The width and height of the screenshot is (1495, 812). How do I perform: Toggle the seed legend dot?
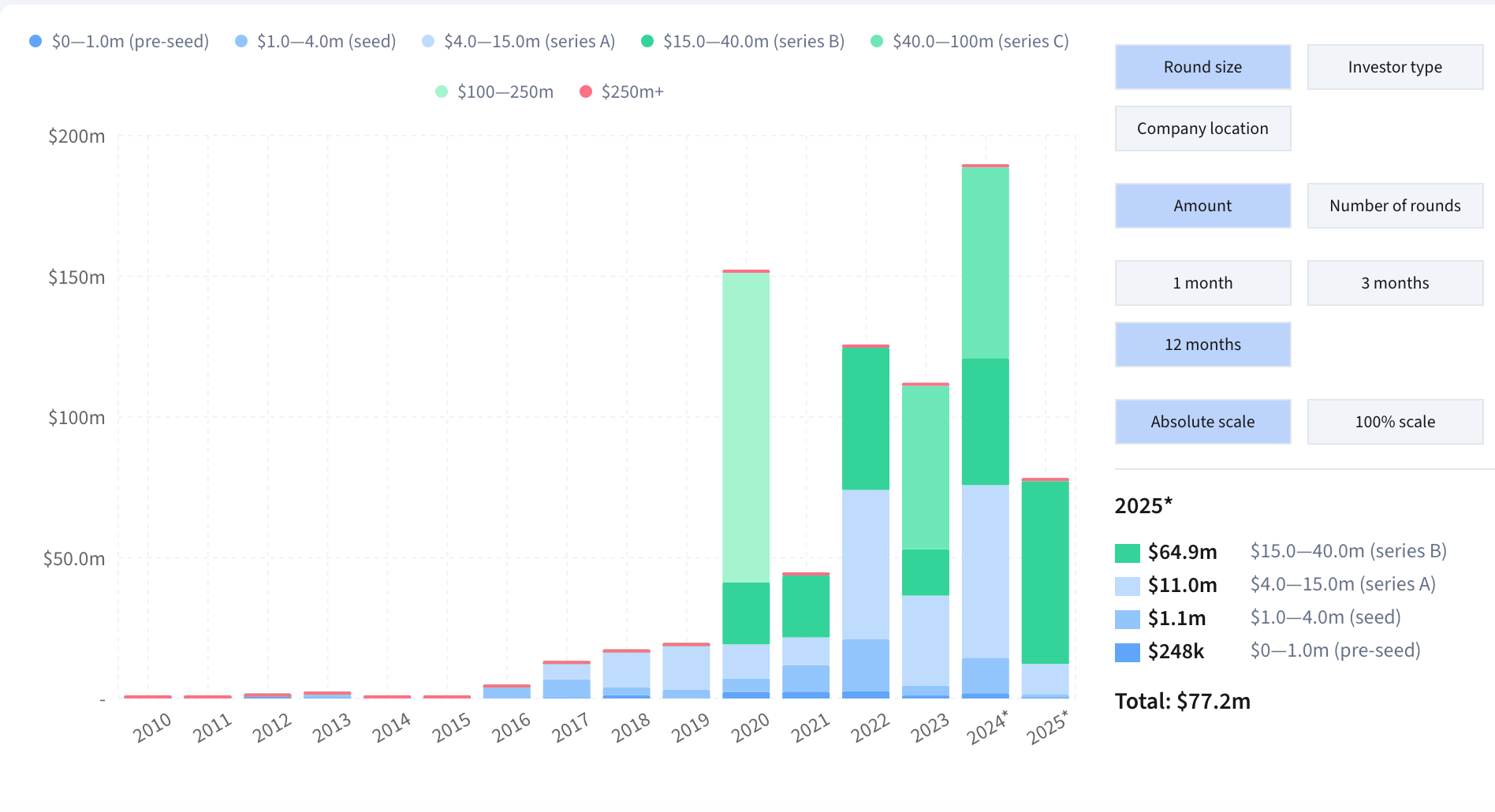[x=241, y=41]
